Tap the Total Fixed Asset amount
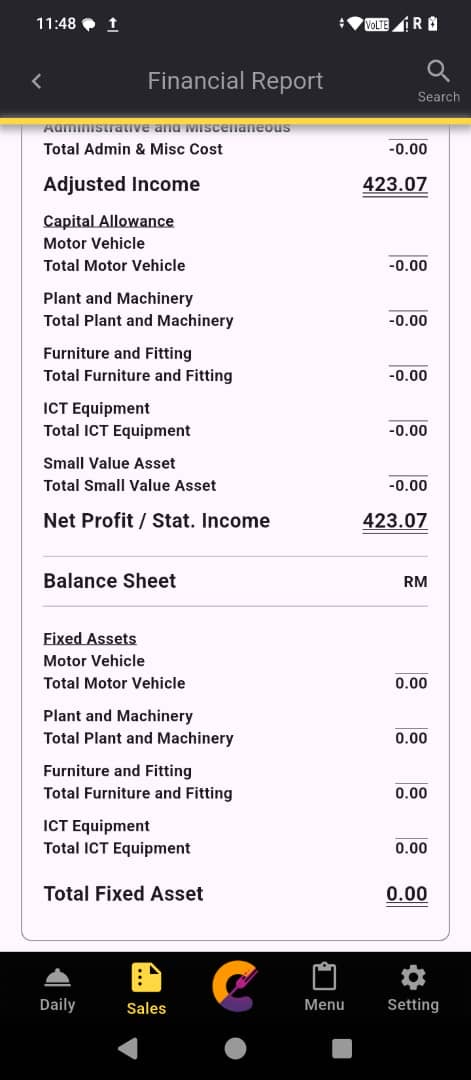The width and height of the screenshot is (471, 1080). tap(407, 894)
